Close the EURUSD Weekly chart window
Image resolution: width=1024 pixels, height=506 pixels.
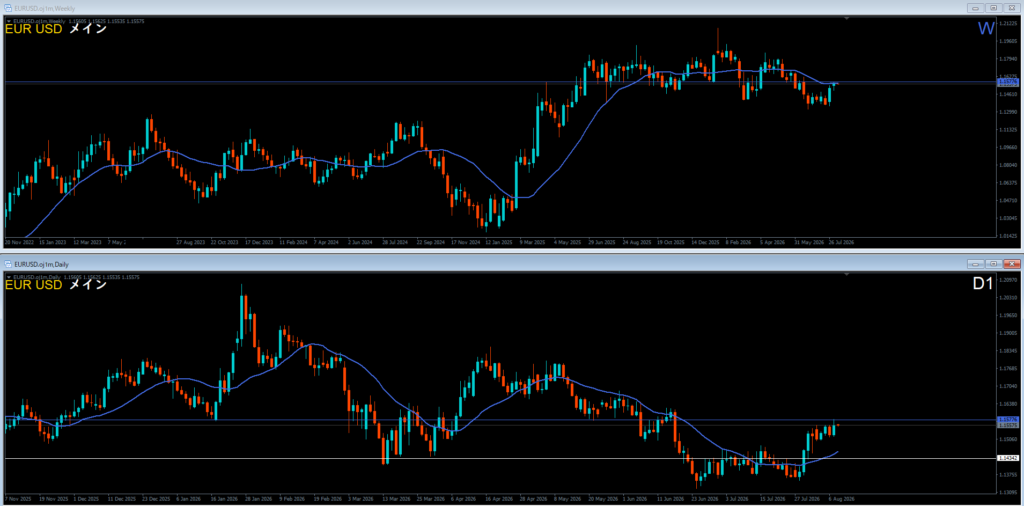click(x=1011, y=8)
